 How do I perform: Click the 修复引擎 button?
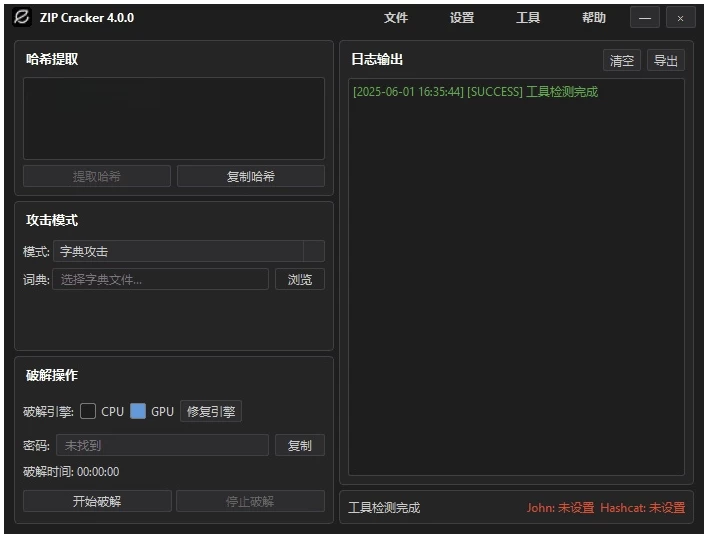(211, 411)
